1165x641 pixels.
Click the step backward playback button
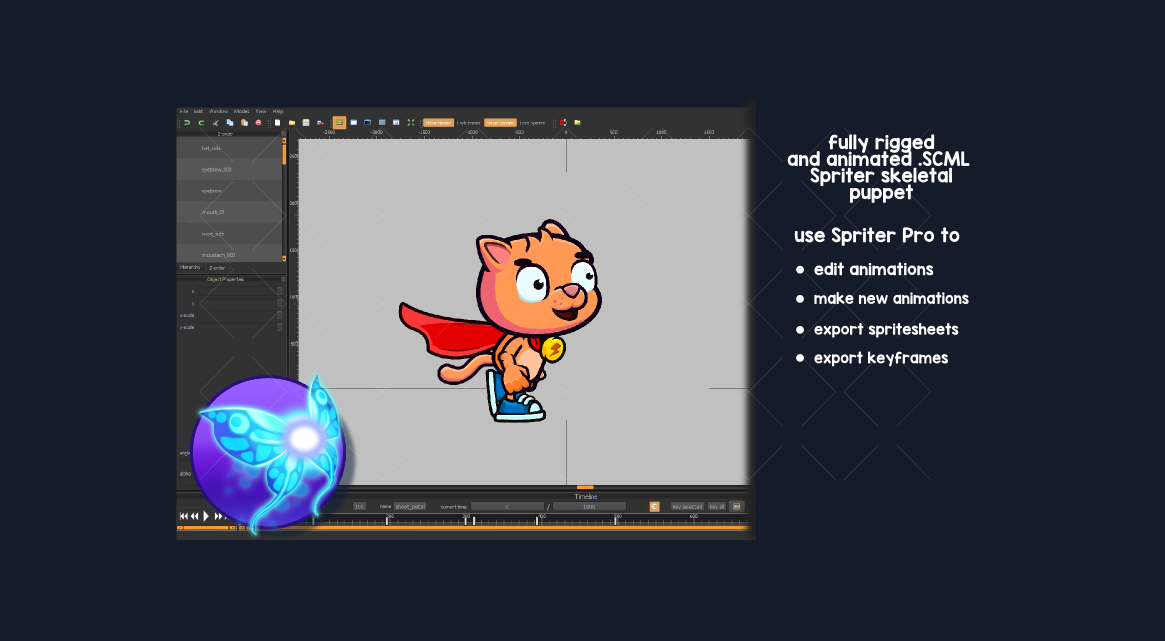pos(194,517)
